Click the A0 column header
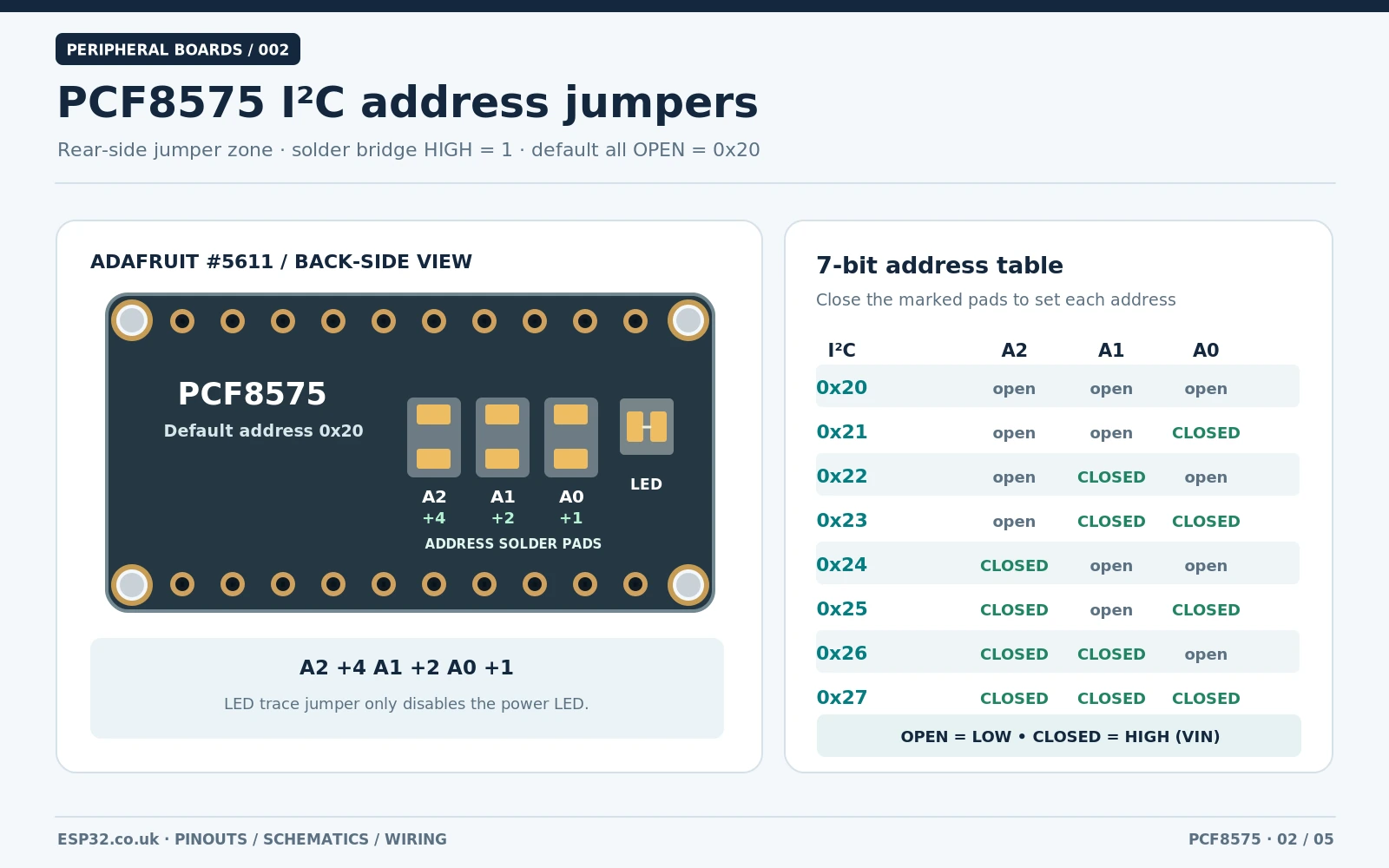The width and height of the screenshot is (1389, 868). 1206,350
